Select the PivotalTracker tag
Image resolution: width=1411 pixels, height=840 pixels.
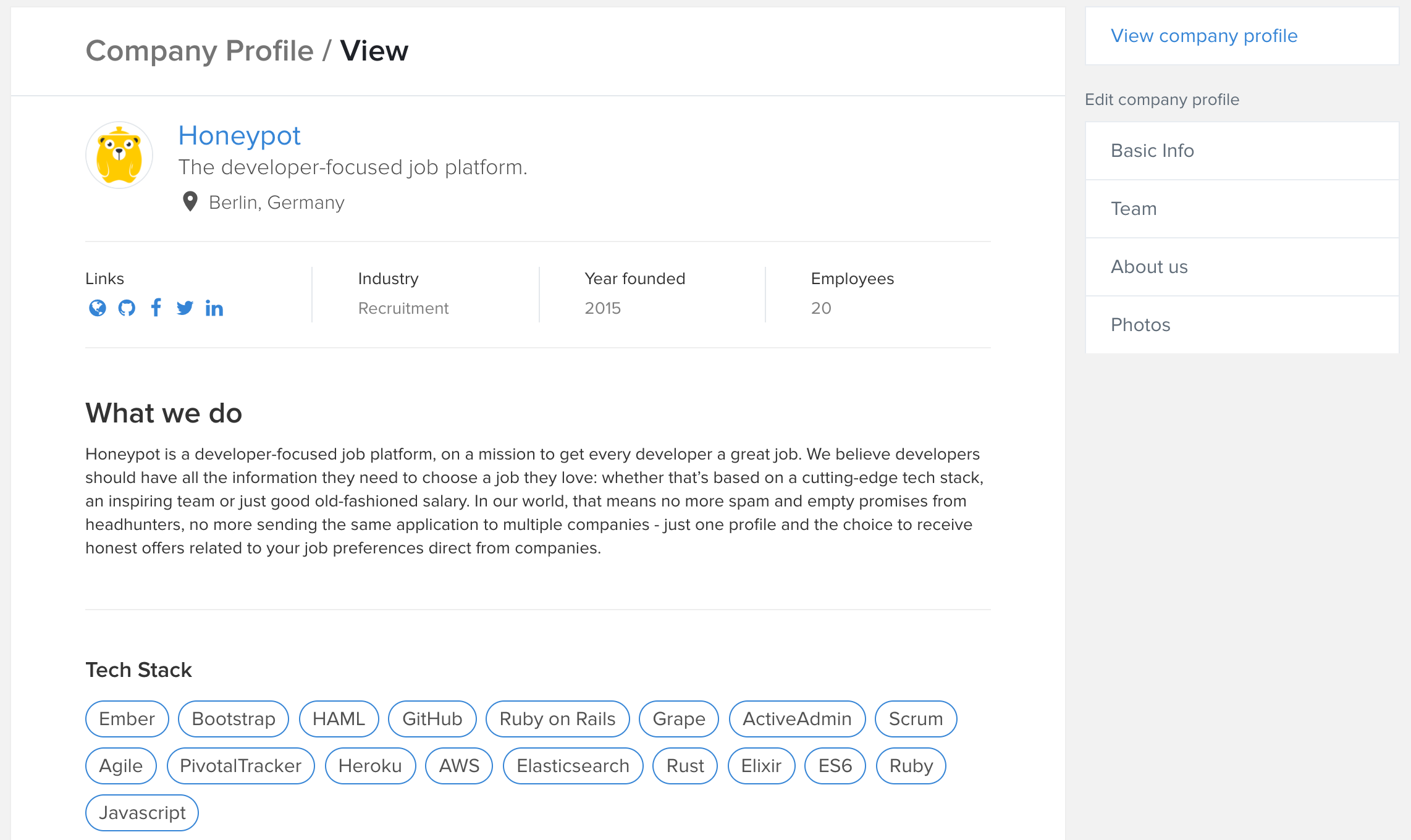tap(240, 766)
